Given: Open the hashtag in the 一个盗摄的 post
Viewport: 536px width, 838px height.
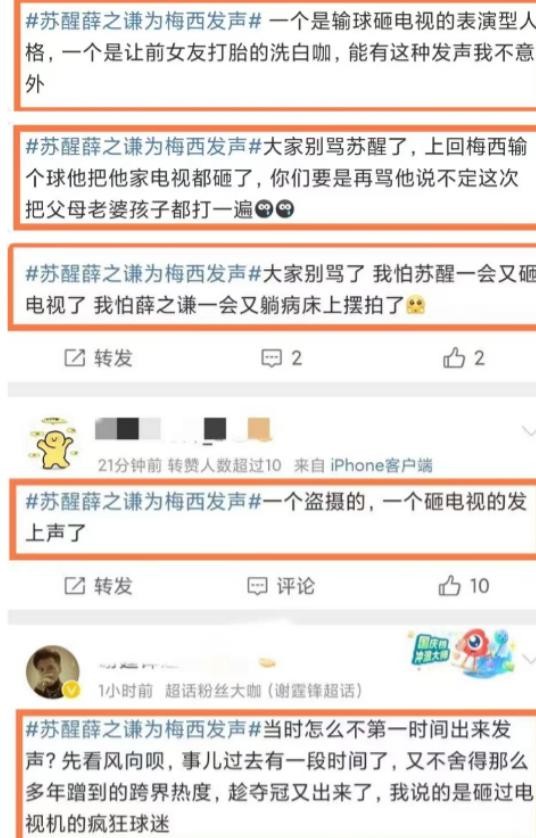Looking at the screenshot, I should pos(143,501).
